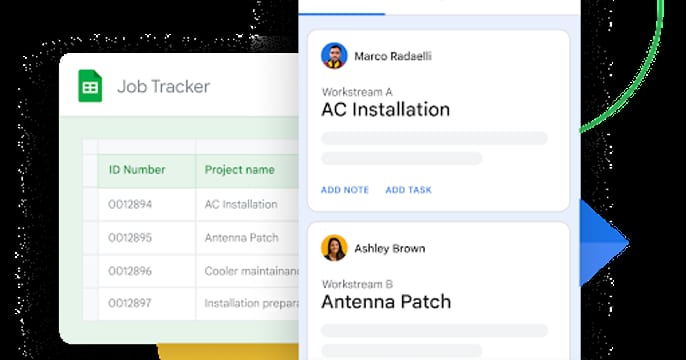The height and width of the screenshot is (360, 686).
Task: Select cell 0012895
Action: (x=147, y=238)
